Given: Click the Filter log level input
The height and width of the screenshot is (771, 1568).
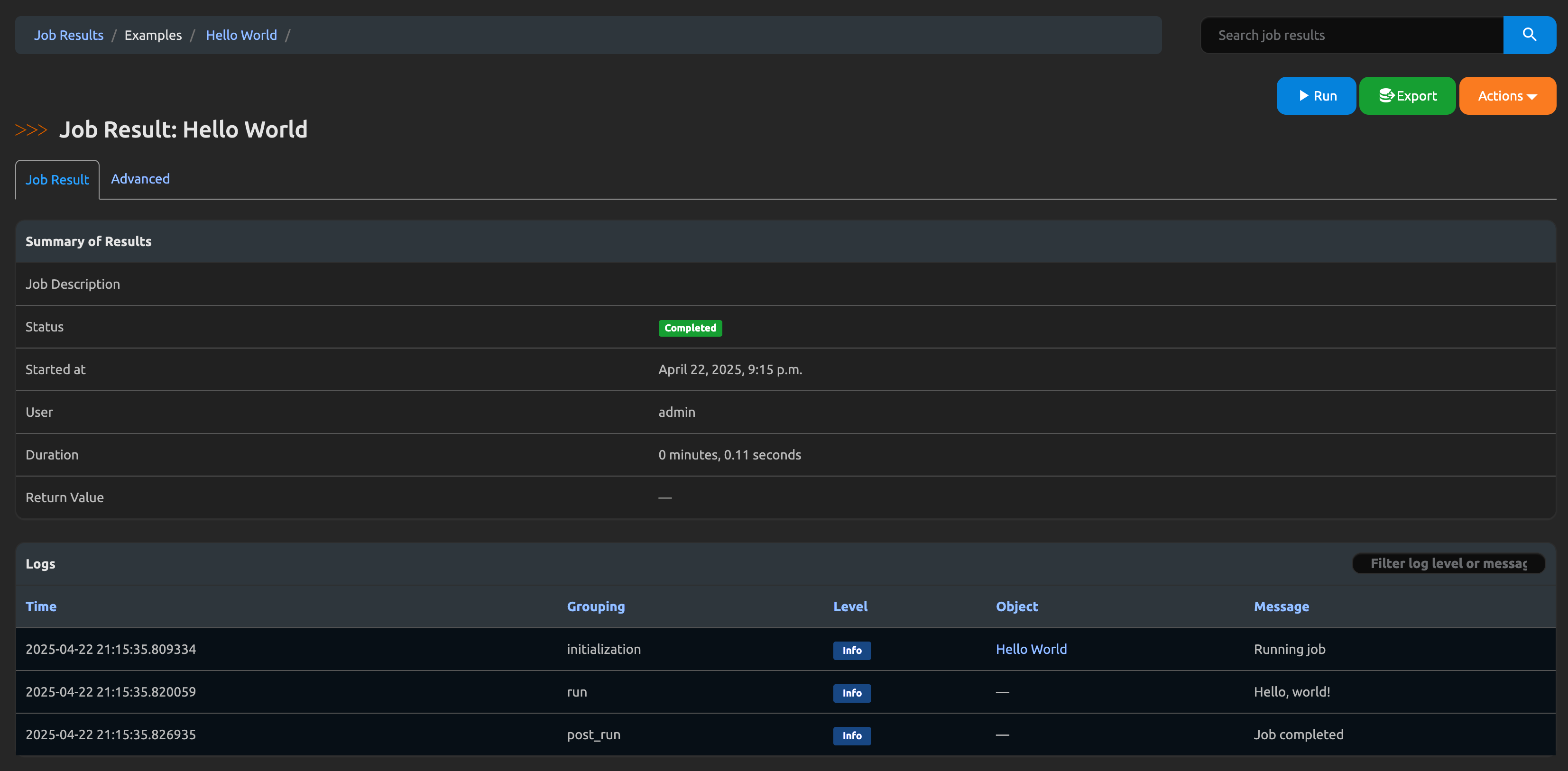Looking at the screenshot, I should [1448, 563].
